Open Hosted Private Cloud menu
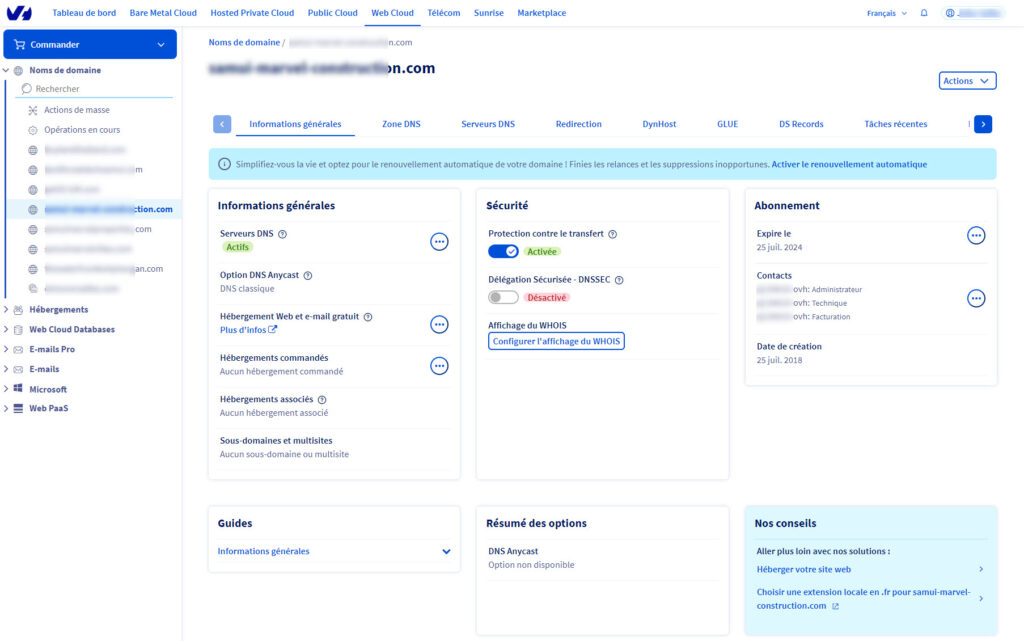The width and height of the screenshot is (1024, 641). point(252,13)
